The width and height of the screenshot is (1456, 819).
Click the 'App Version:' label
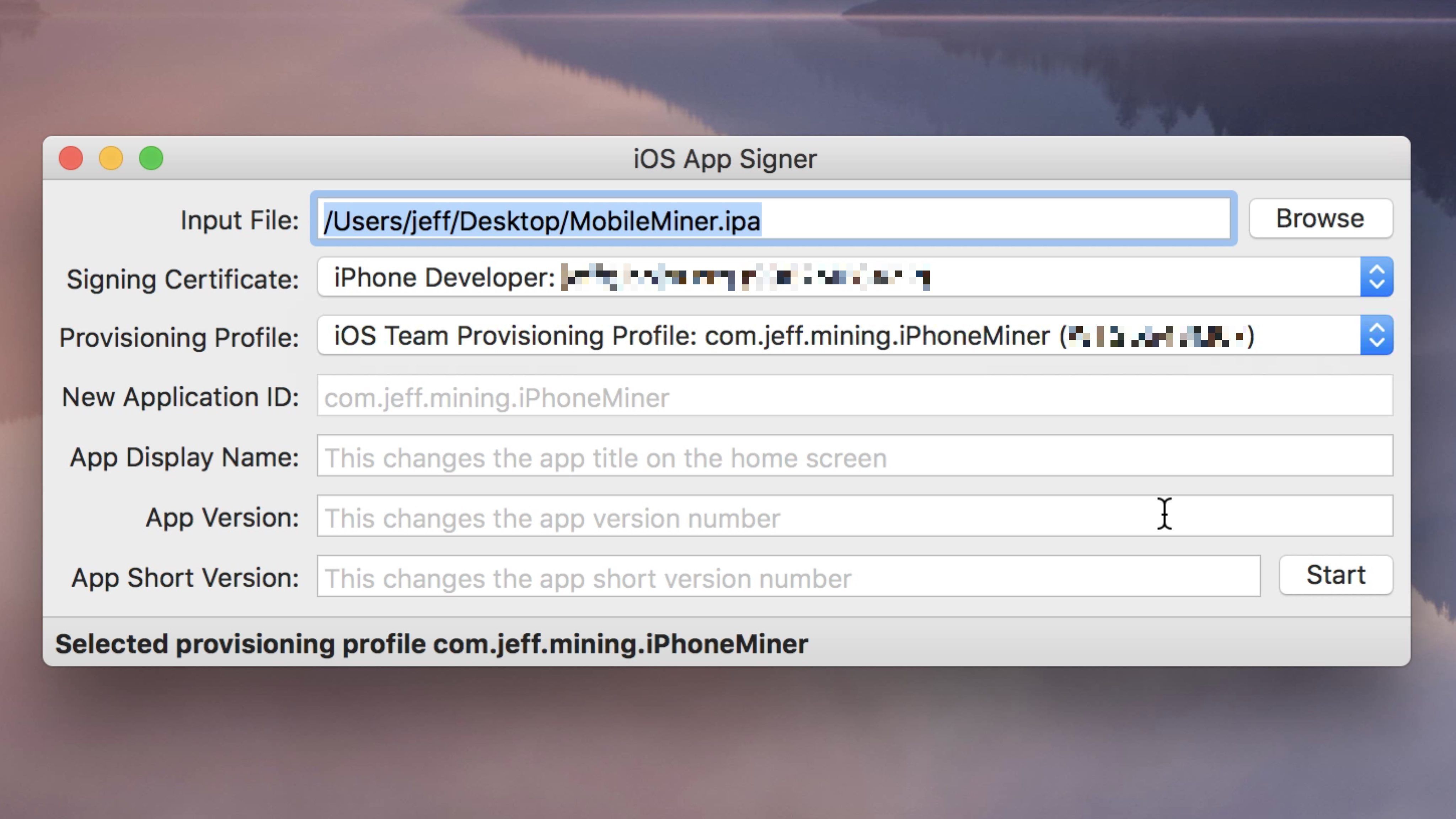point(222,517)
